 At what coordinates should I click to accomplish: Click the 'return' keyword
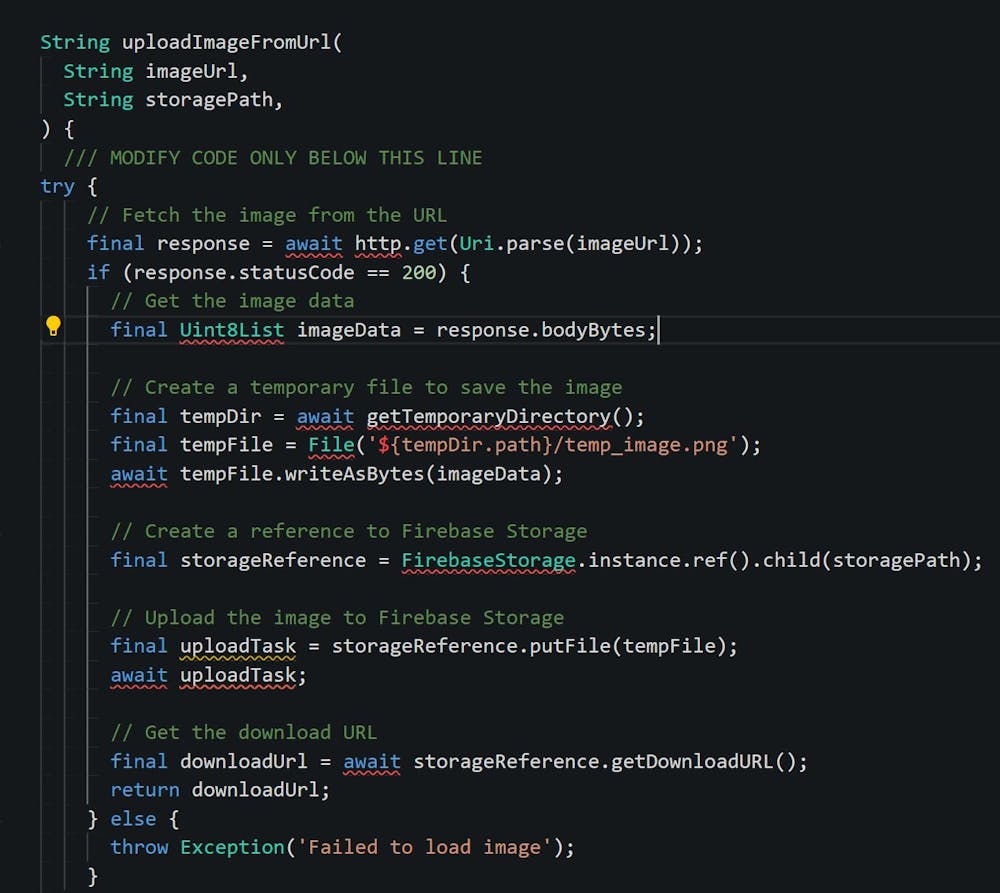145,790
